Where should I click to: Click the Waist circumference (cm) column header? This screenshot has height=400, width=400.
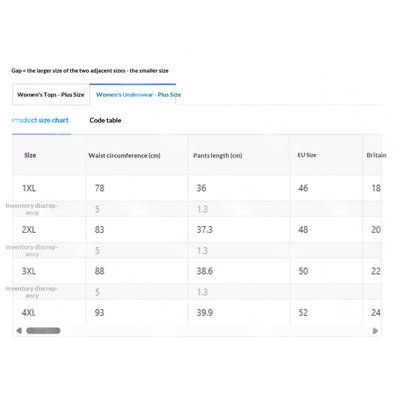tap(124, 156)
